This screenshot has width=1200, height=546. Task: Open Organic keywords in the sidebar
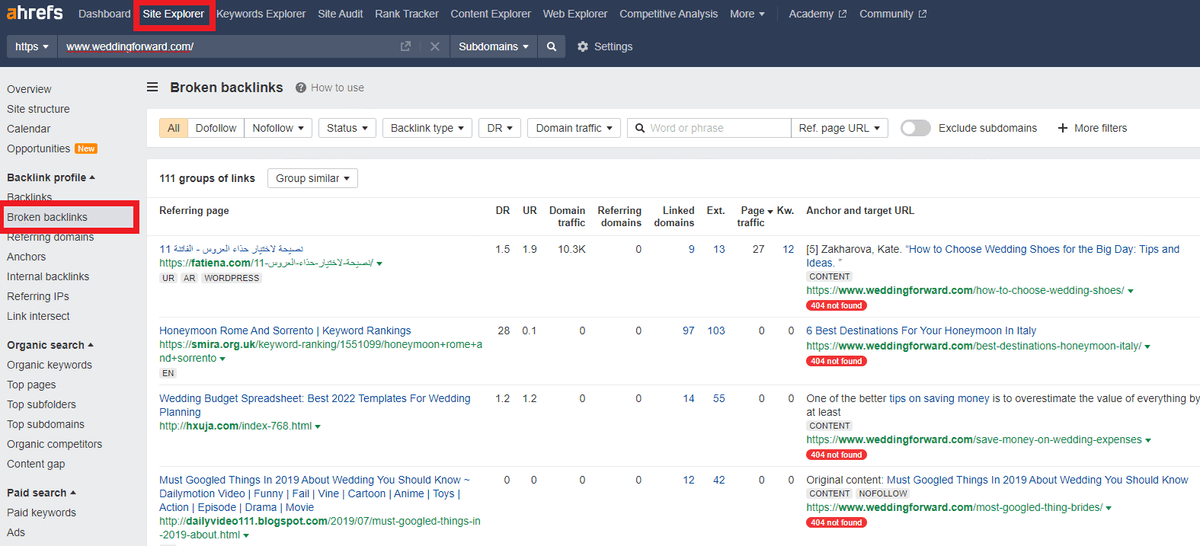49,365
